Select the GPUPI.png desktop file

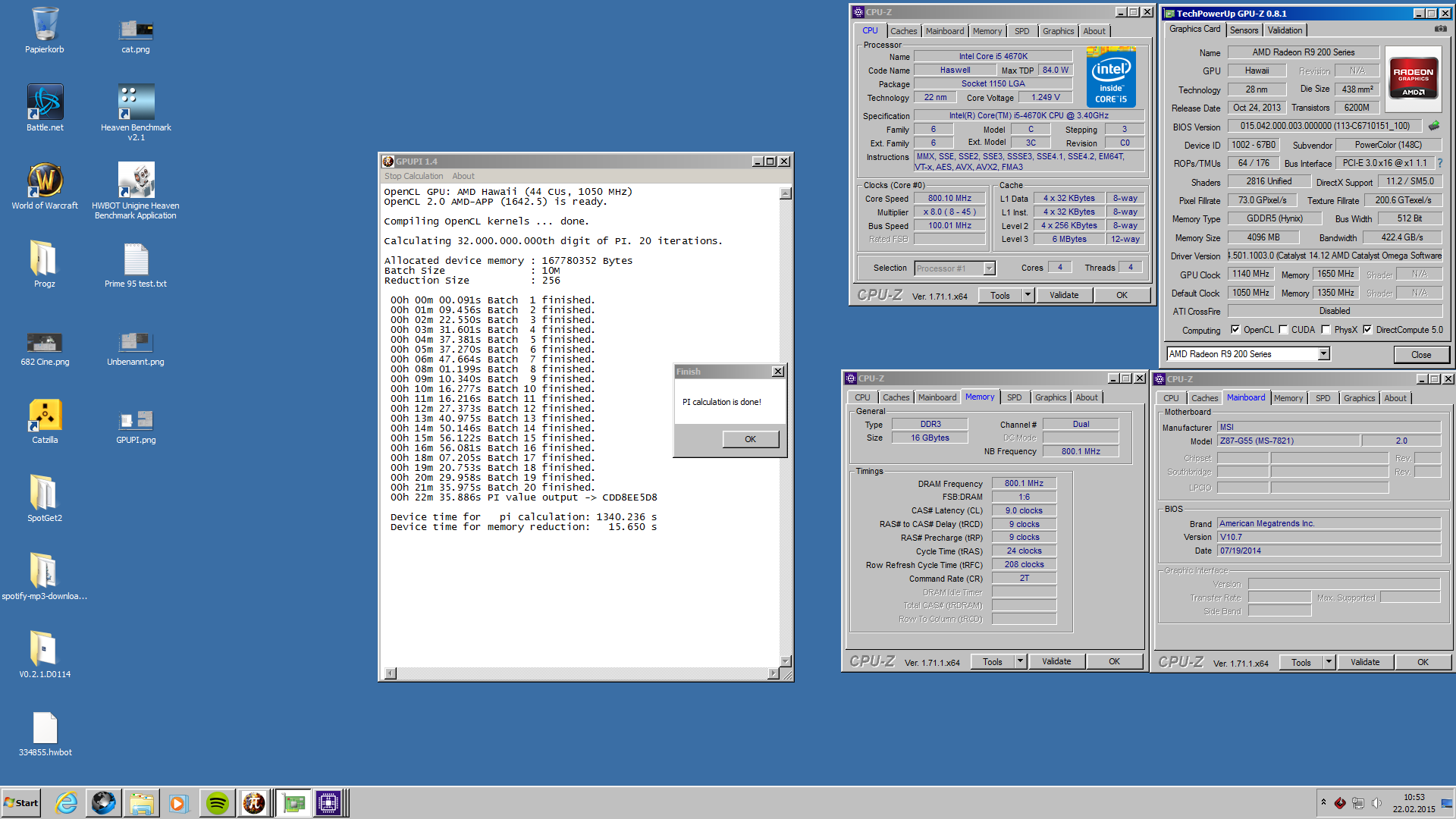coord(136,425)
